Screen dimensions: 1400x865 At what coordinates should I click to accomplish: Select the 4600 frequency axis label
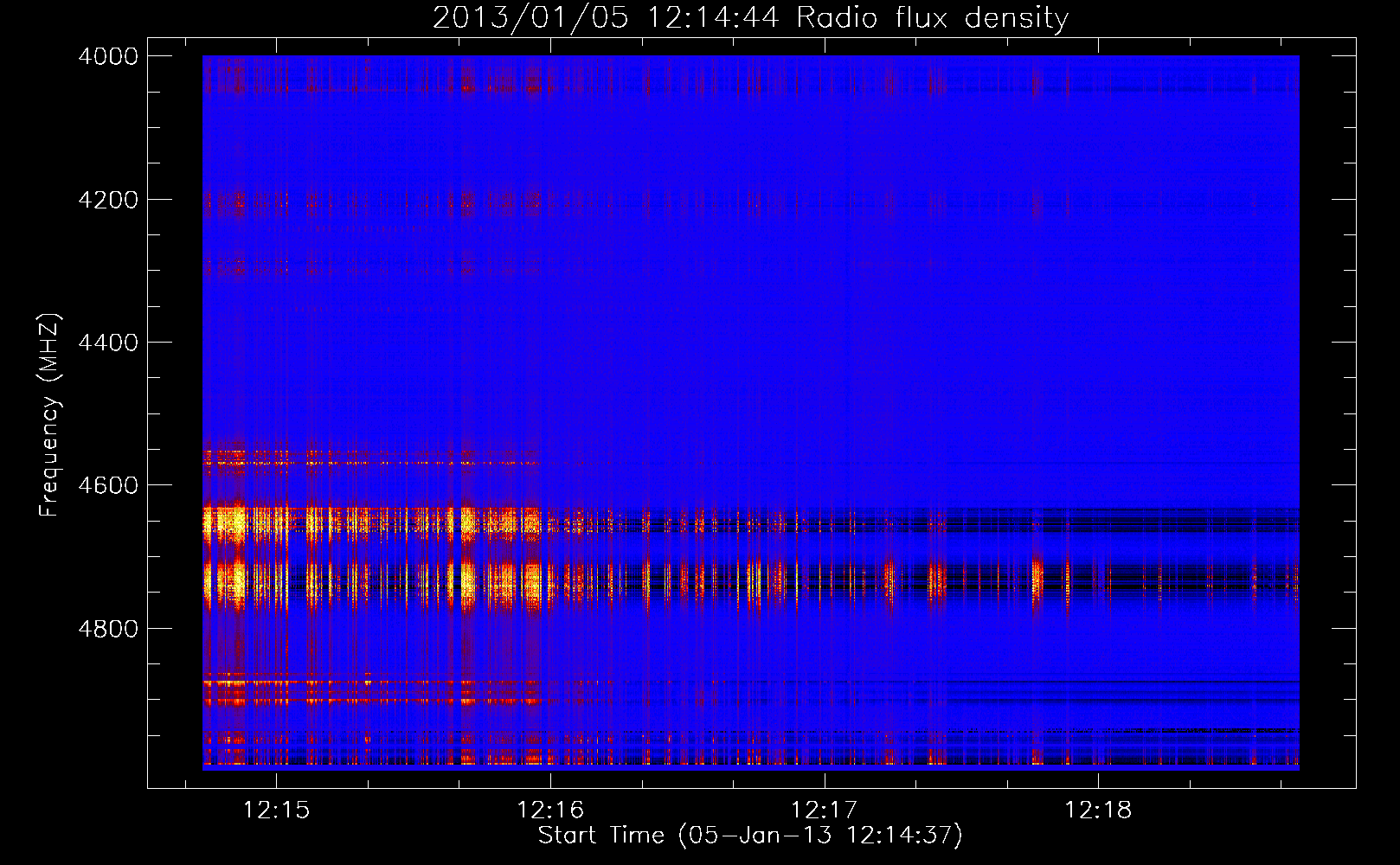[x=108, y=485]
